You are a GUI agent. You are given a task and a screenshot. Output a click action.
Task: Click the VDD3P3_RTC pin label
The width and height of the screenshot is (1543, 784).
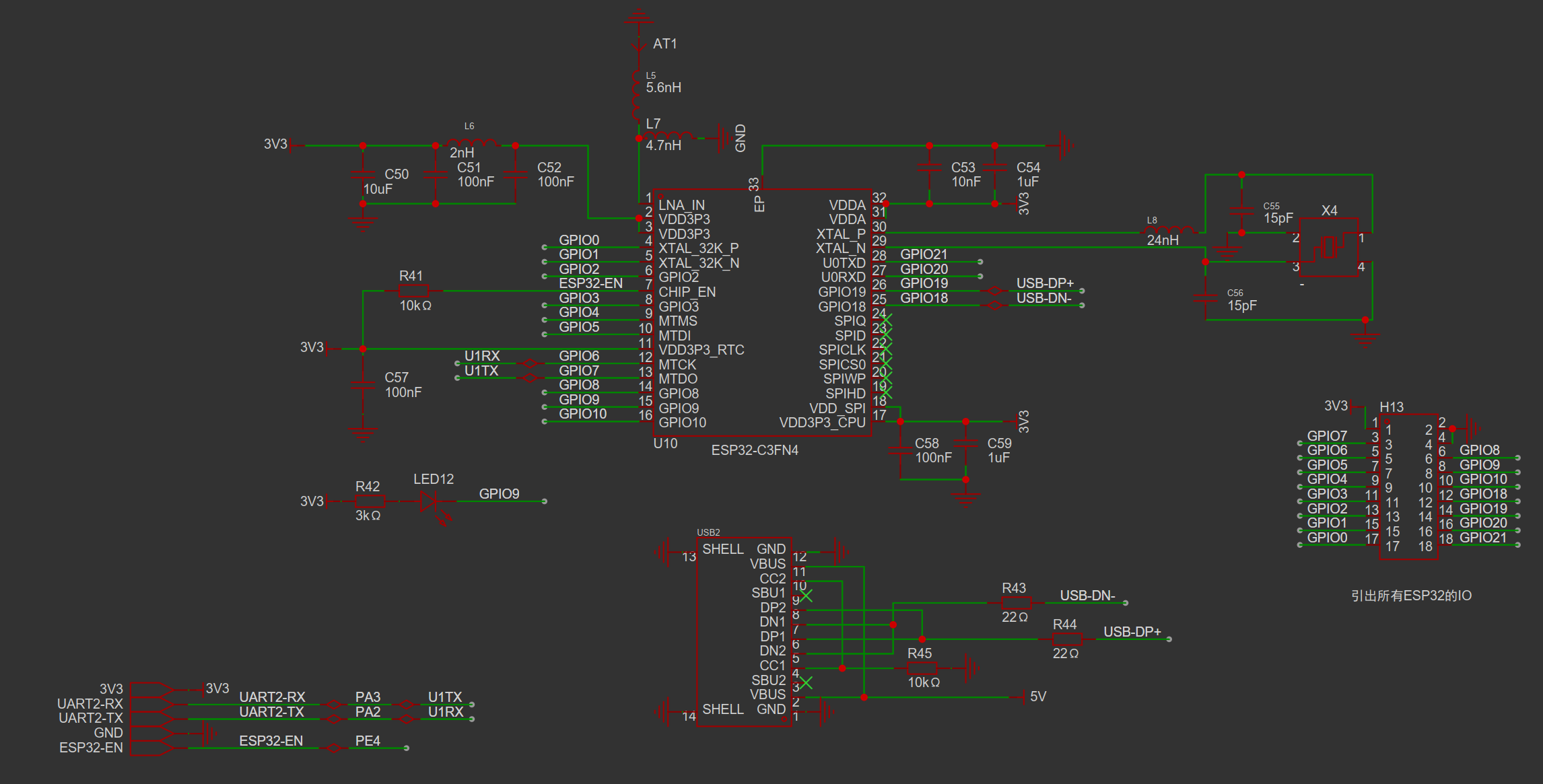coord(701,350)
